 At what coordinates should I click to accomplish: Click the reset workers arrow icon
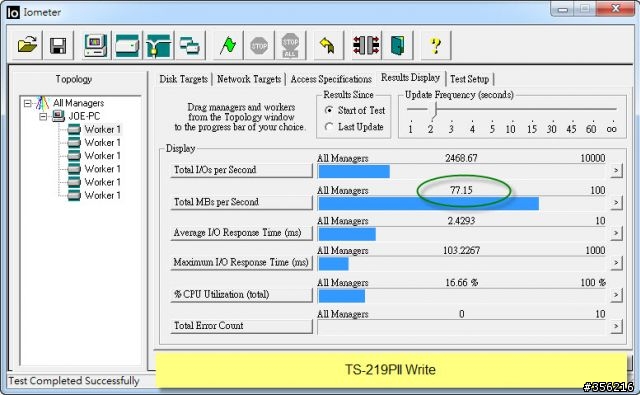327,45
